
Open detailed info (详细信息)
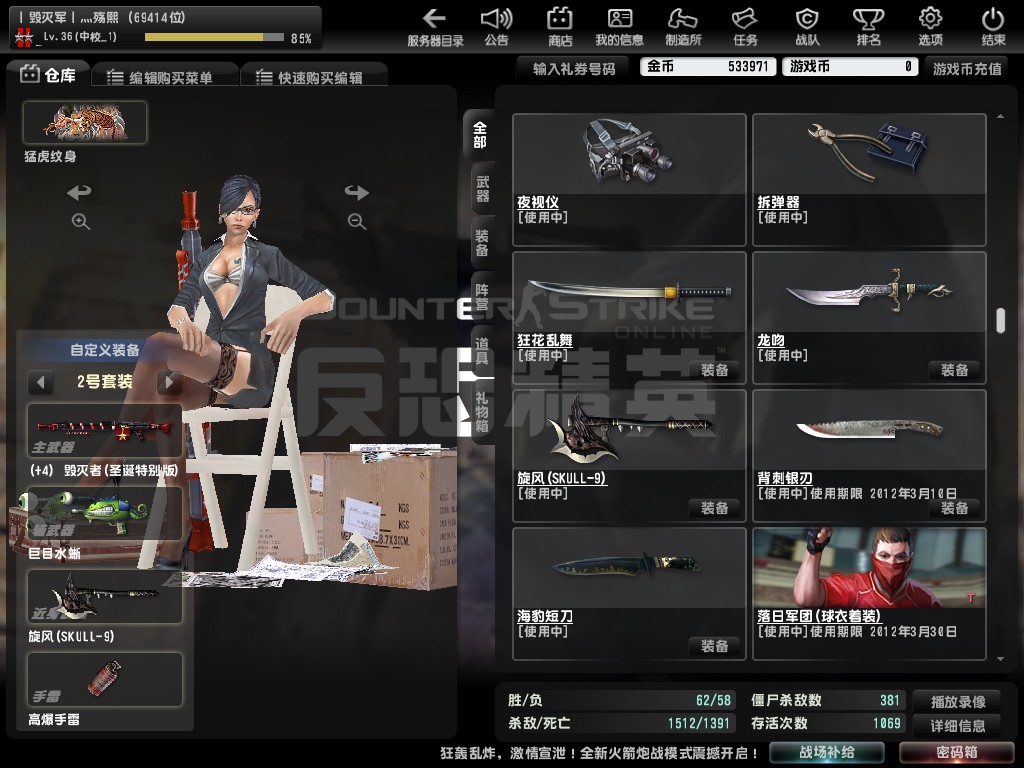point(958,726)
